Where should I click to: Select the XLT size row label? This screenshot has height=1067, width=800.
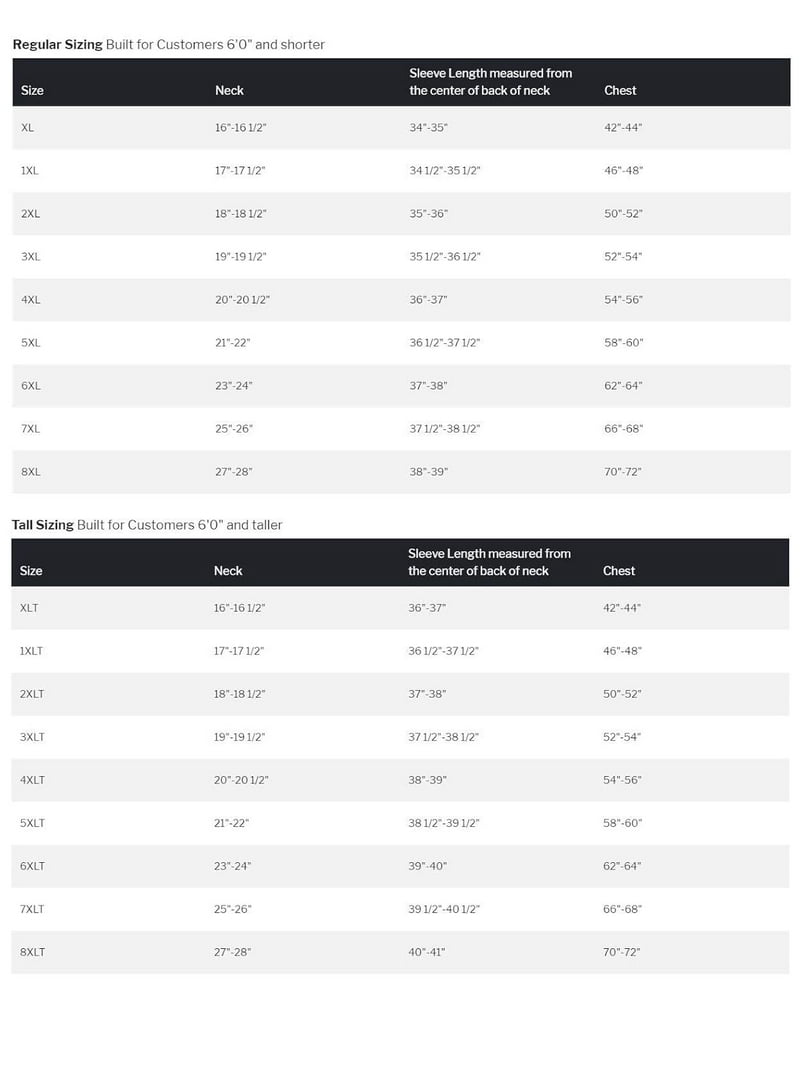pos(30,608)
